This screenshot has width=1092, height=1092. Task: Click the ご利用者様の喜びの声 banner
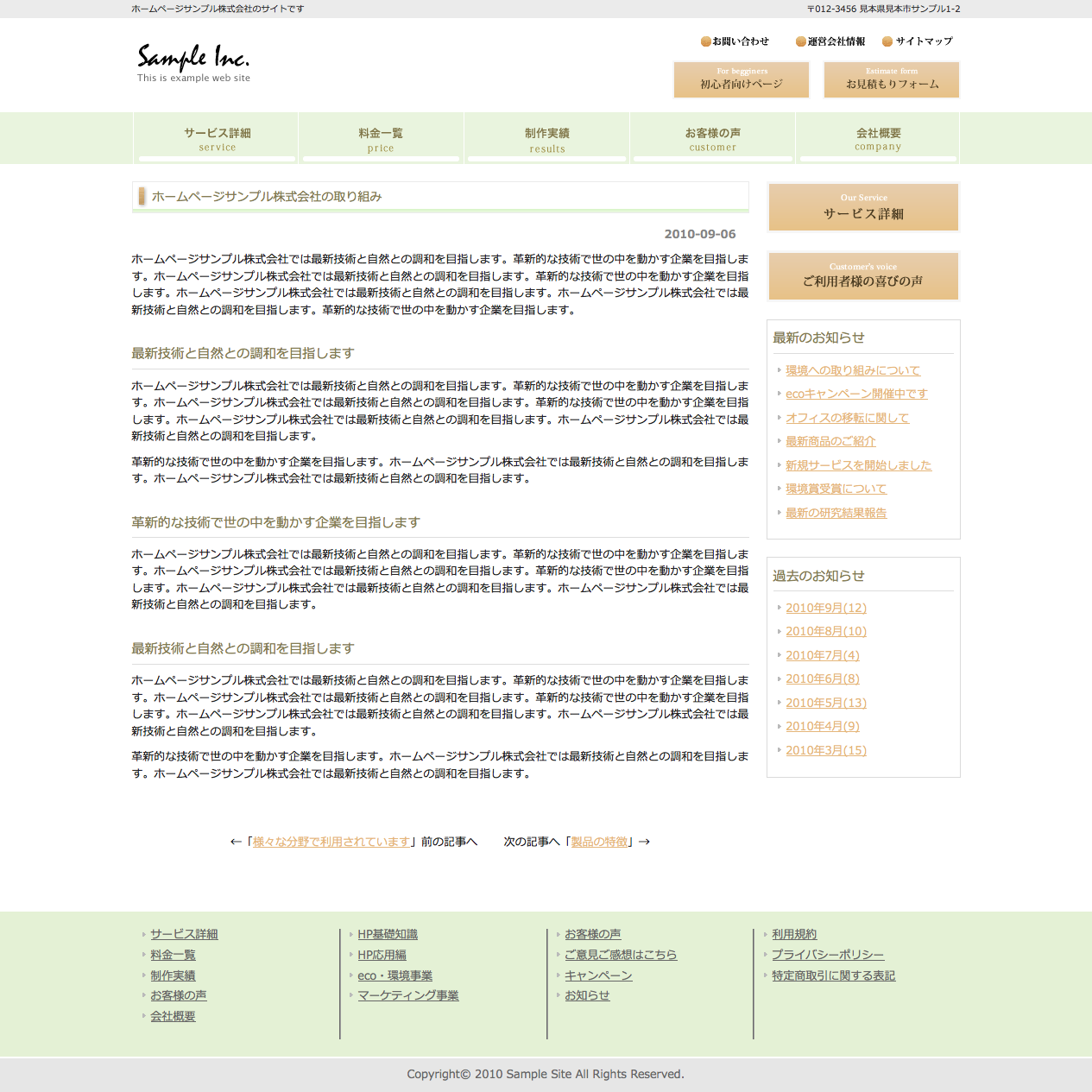tap(863, 276)
